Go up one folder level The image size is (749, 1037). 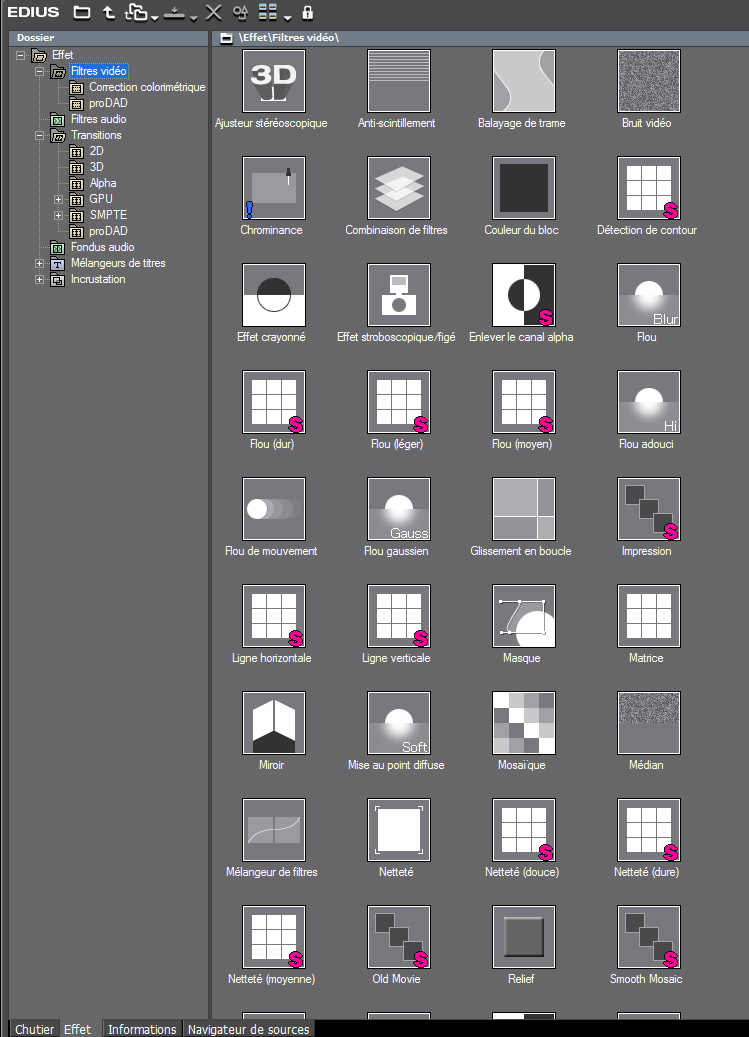109,12
